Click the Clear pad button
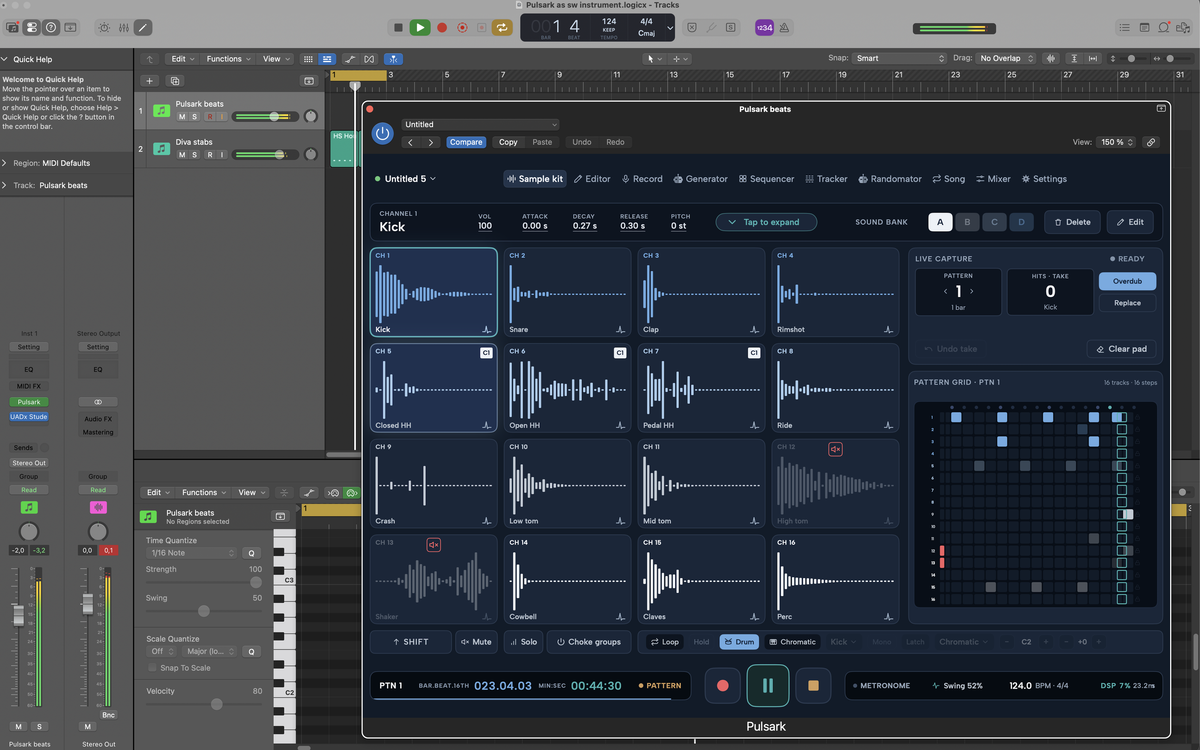The height and width of the screenshot is (750, 1200). [1121, 349]
